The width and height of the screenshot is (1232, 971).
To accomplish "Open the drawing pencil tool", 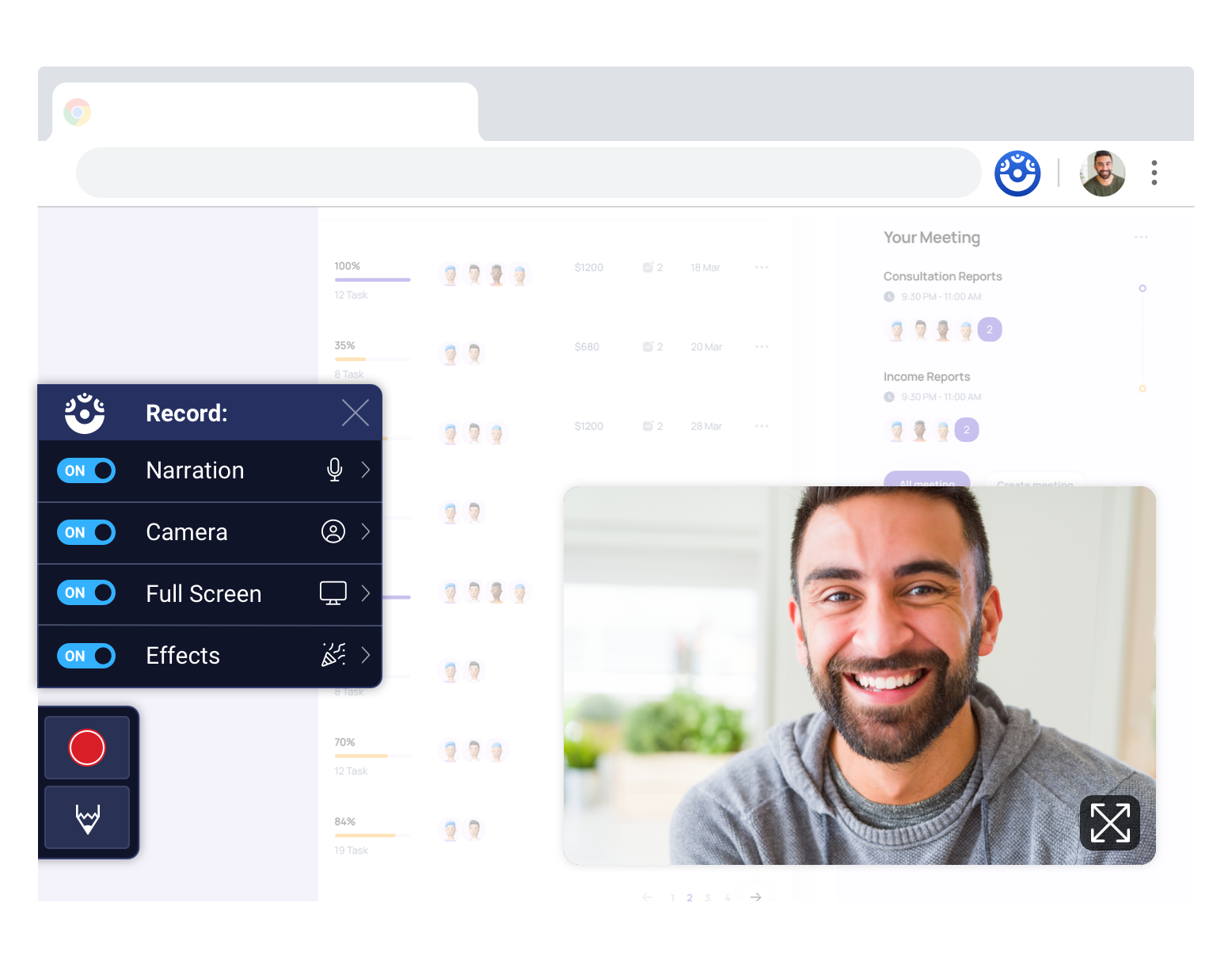I will tap(87, 818).
